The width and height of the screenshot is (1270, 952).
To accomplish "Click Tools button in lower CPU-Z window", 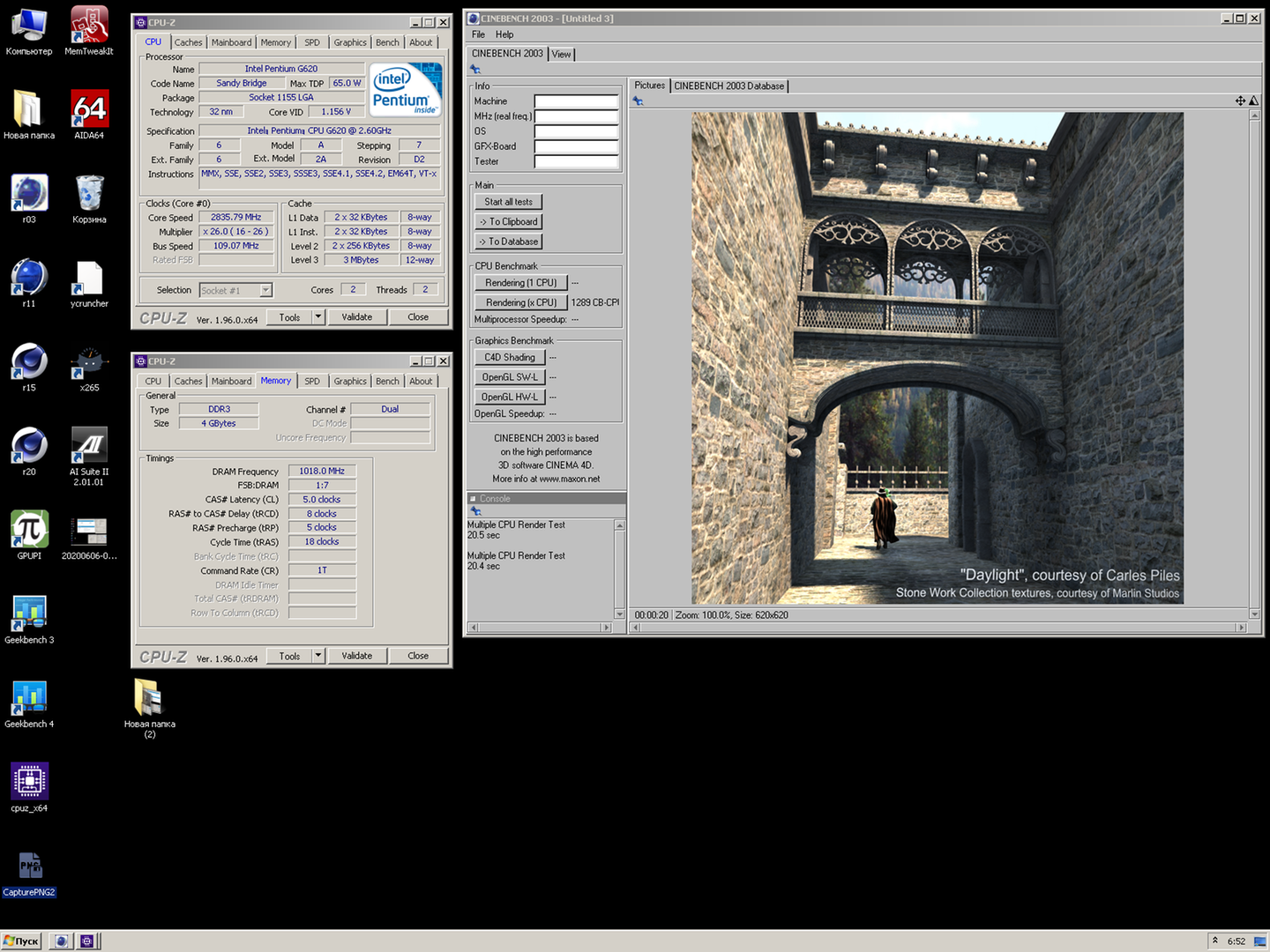I will [290, 656].
